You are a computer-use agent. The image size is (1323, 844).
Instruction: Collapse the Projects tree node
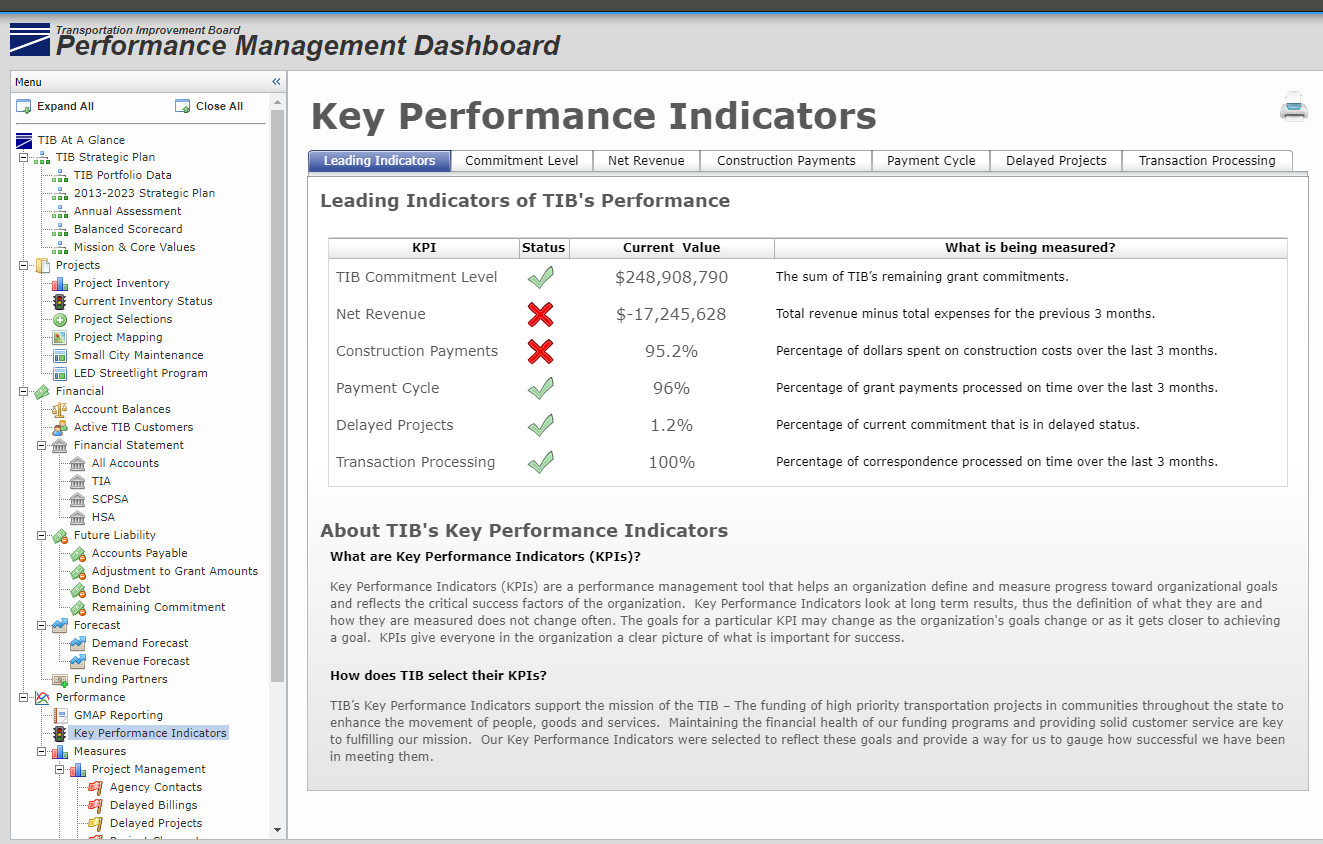pos(23,265)
